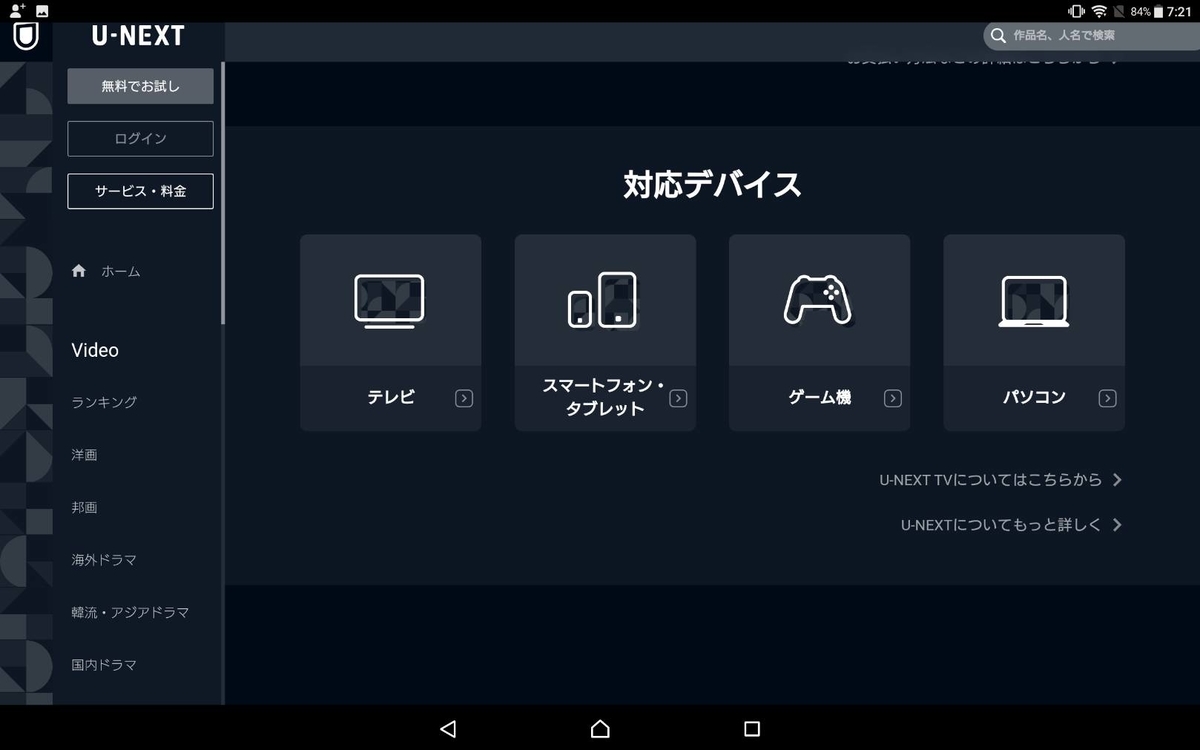1200x750 pixels.
Task: Tap the image notification icon
Action: [42, 11]
